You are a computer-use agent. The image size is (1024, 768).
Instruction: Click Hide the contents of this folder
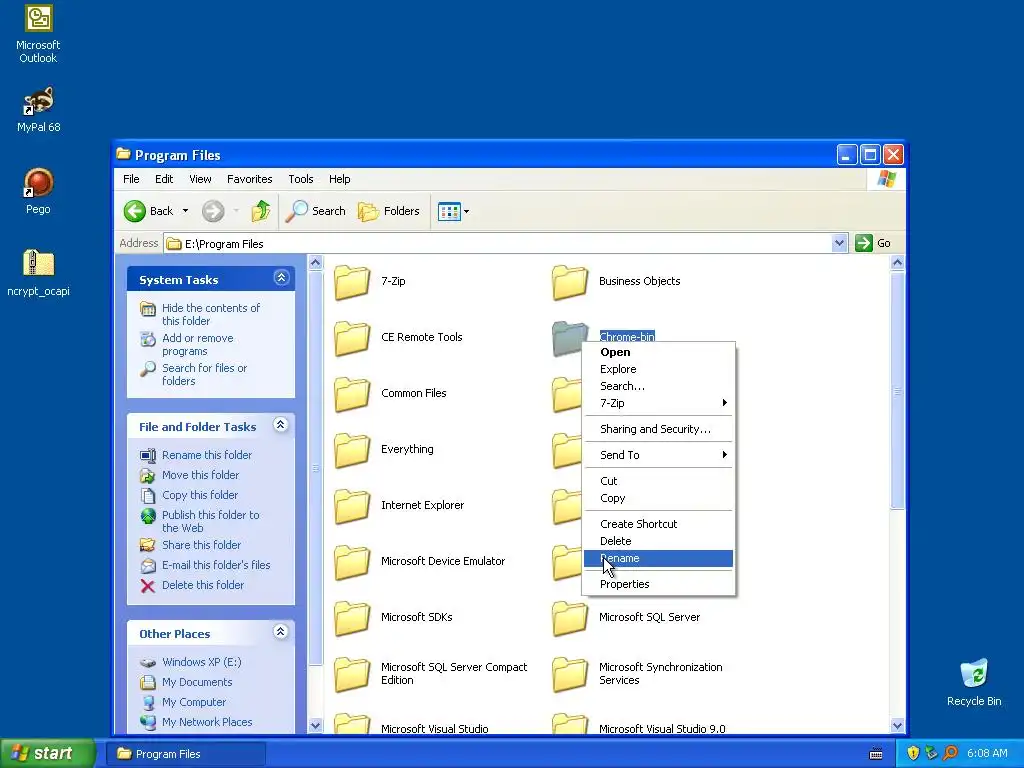coord(211,314)
